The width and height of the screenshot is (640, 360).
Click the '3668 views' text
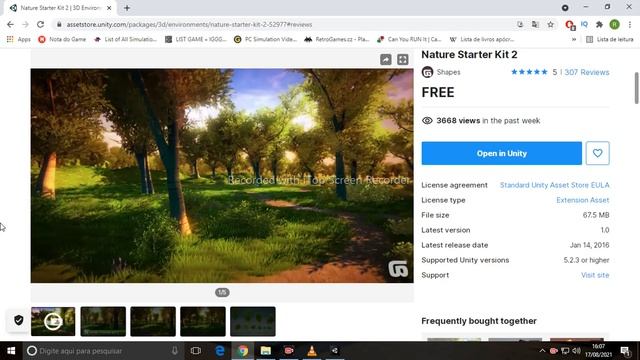(458, 120)
